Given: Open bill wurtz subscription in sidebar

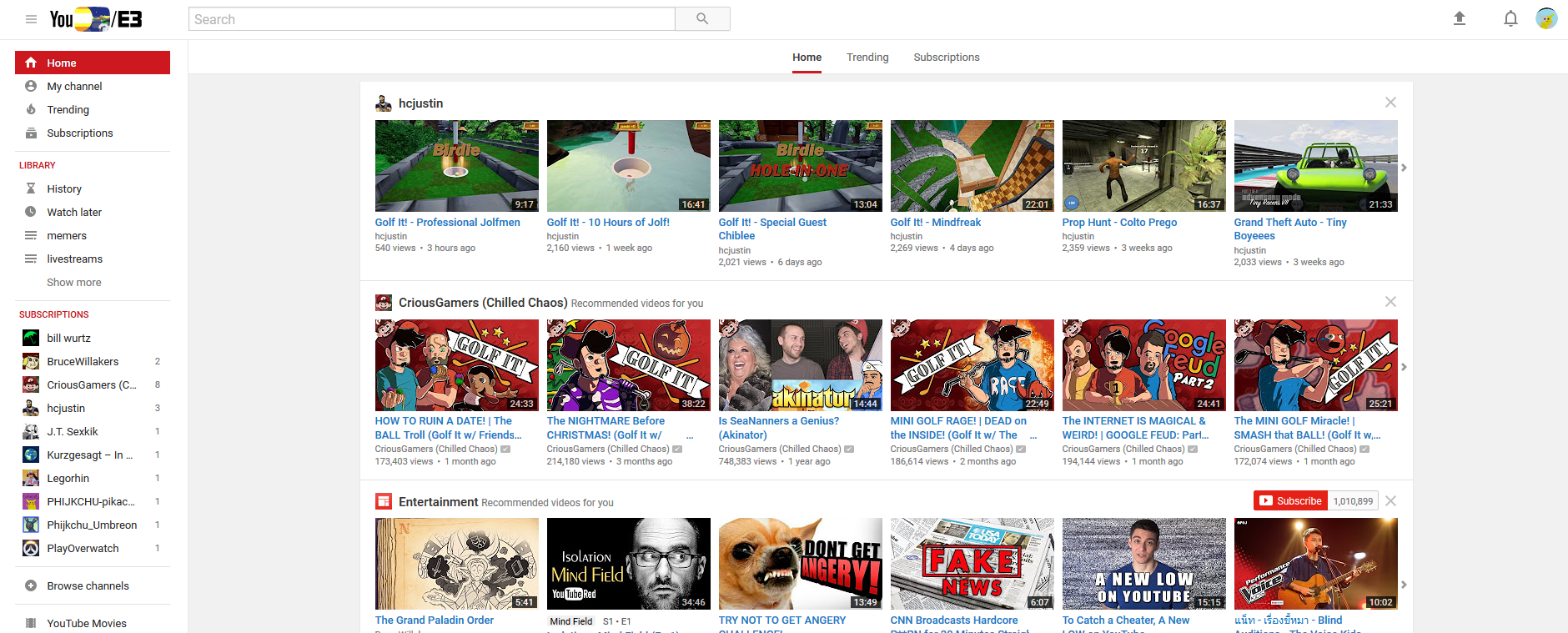Looking at the screenshot, I should (x=93, y=338).
